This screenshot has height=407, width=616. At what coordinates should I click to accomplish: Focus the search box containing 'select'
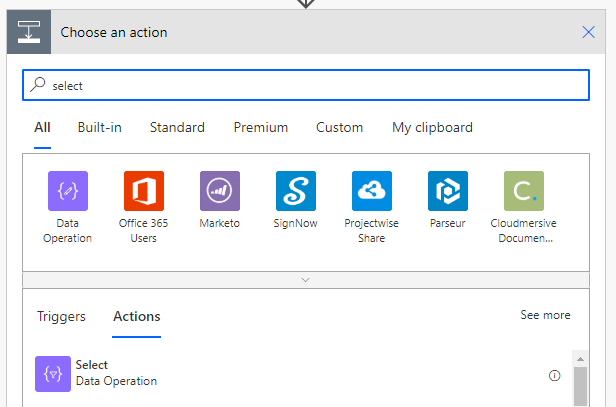306,85
